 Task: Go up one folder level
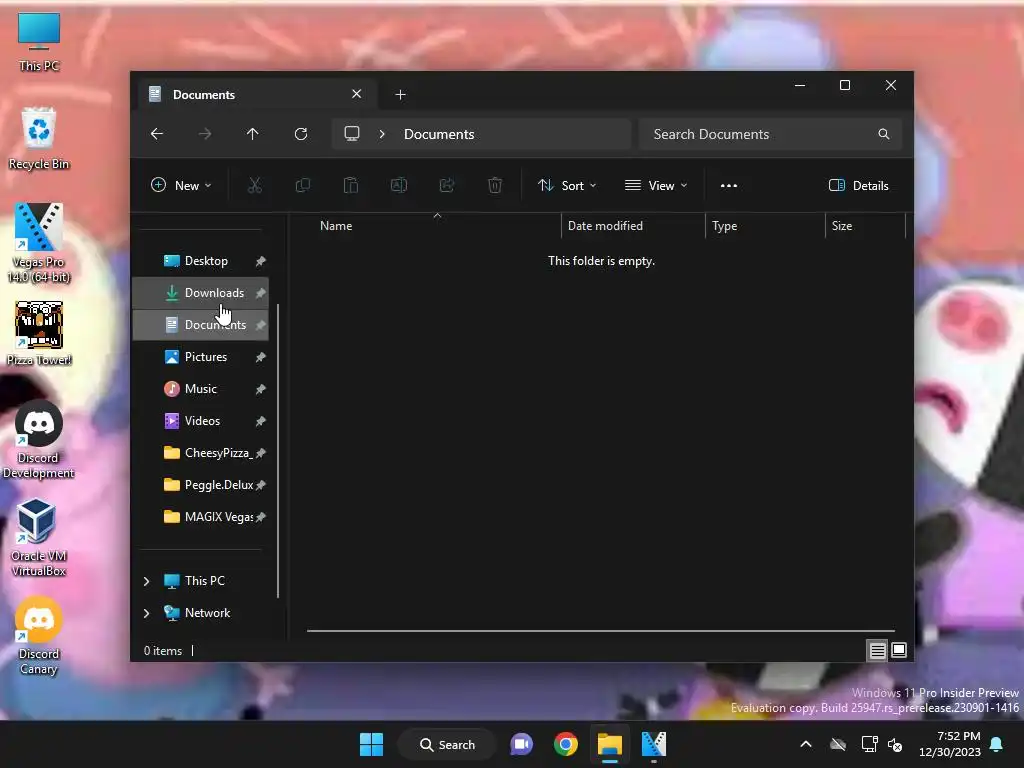click(x=253, y=134)
